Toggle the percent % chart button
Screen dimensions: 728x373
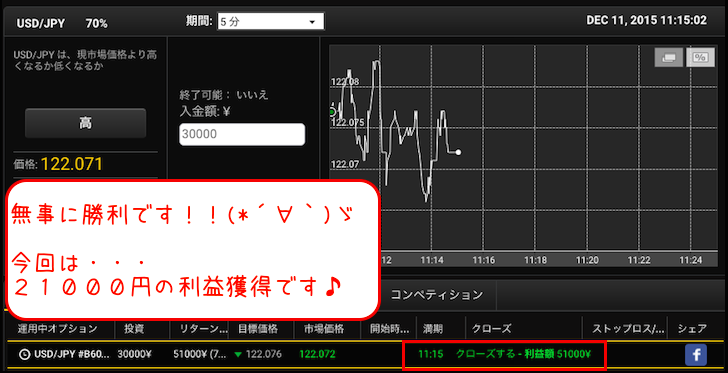[700, 58]
